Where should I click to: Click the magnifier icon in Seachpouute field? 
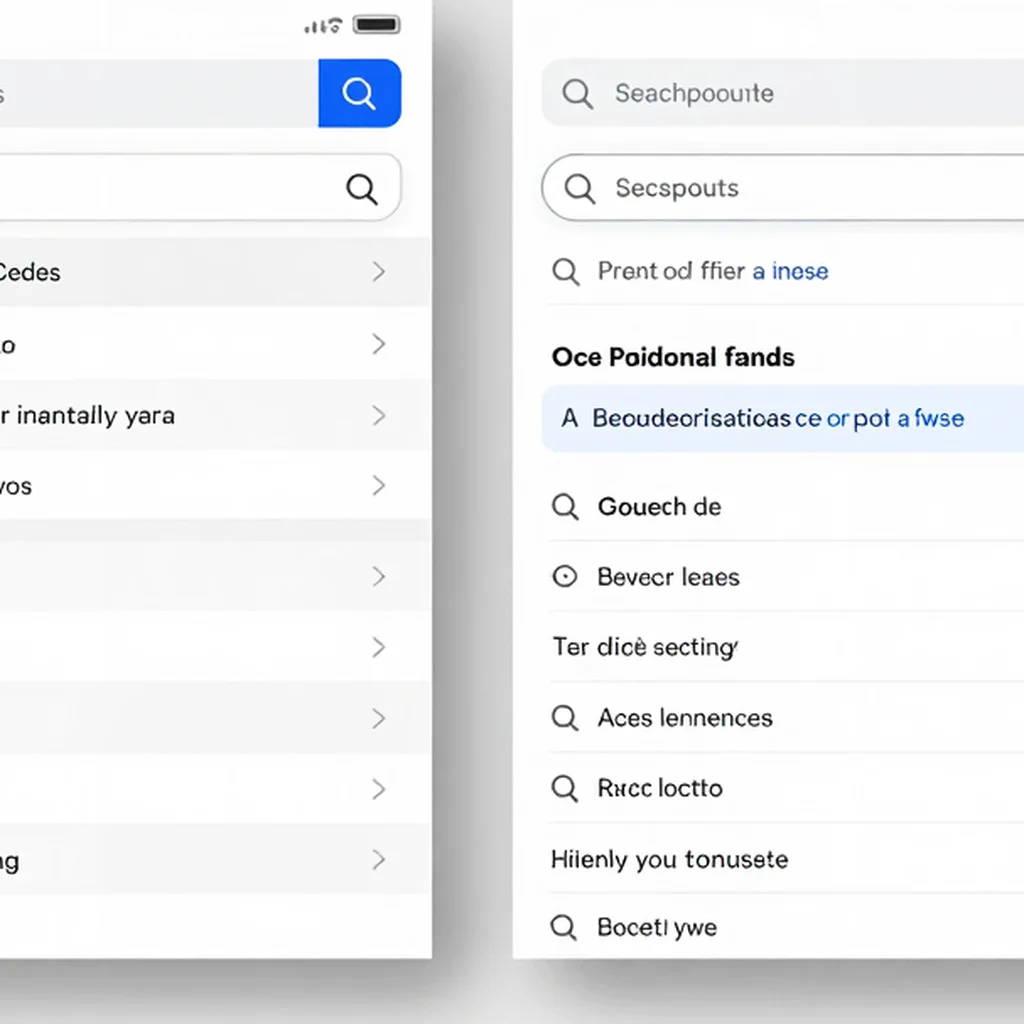coord(578,93)
